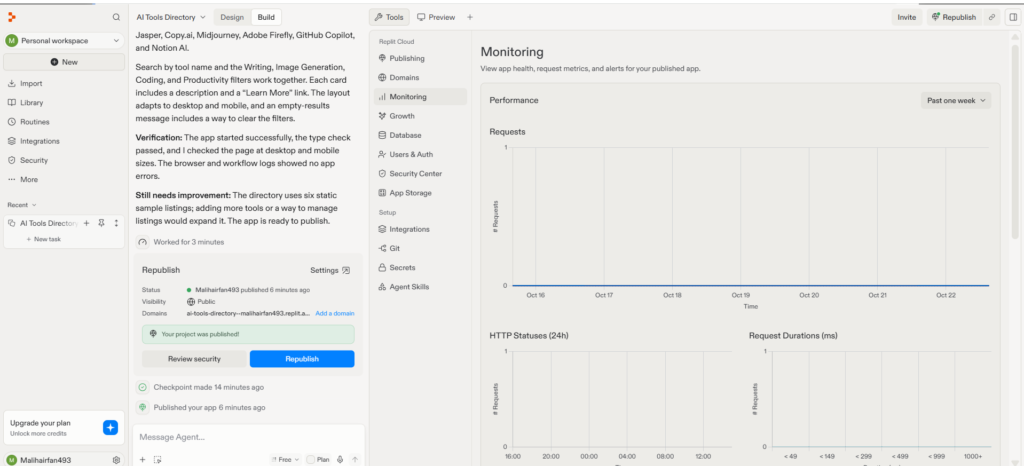Click the Worked for 3 minutes entry
This screenshot has width=1024, height=466.
pyautogui.click(x=180, y=242)
